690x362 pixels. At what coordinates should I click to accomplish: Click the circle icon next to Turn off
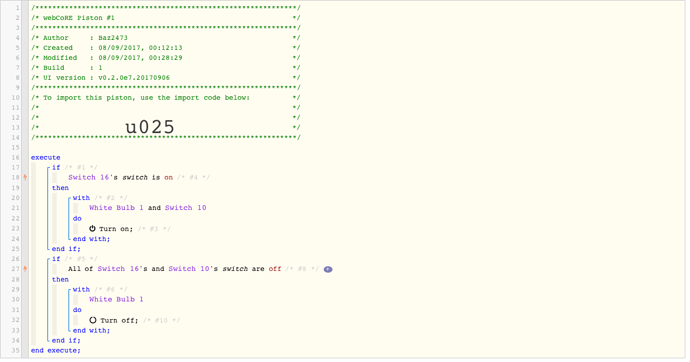92,320
